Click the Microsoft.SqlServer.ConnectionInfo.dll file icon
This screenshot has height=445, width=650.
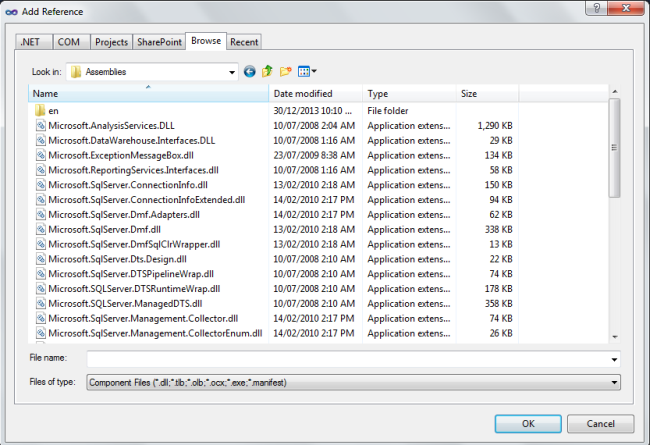[x=41, y=185]
